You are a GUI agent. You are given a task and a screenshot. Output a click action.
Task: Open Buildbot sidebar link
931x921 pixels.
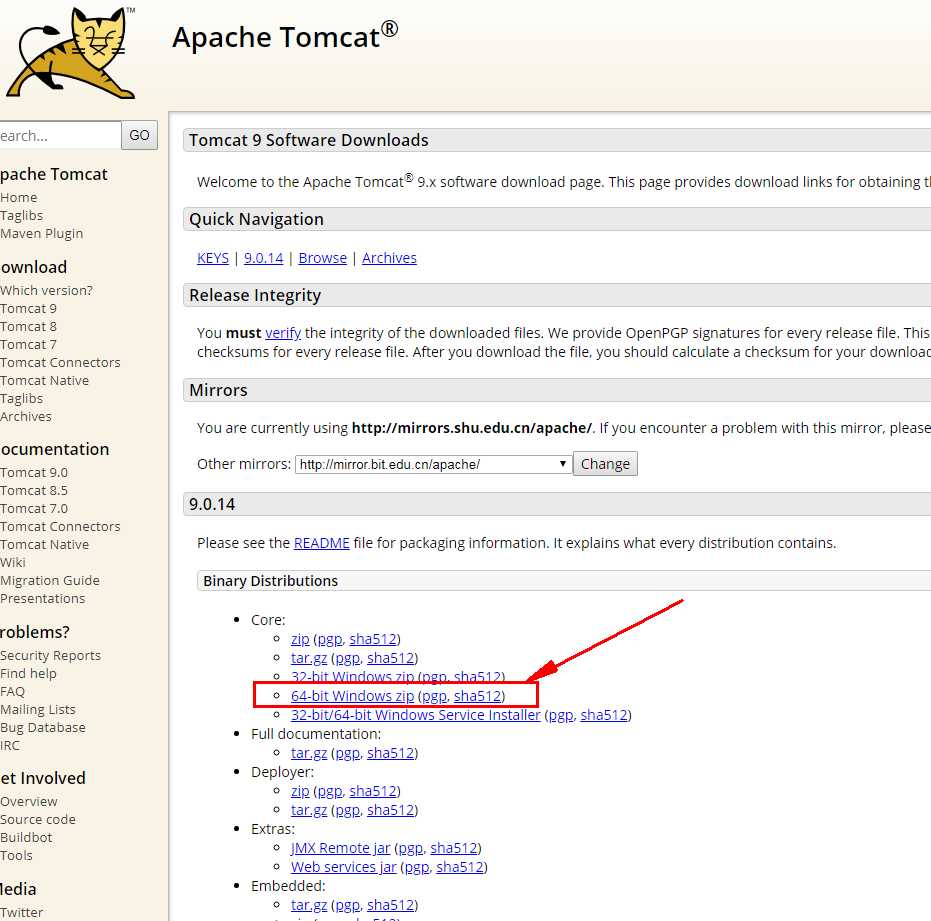26,838
